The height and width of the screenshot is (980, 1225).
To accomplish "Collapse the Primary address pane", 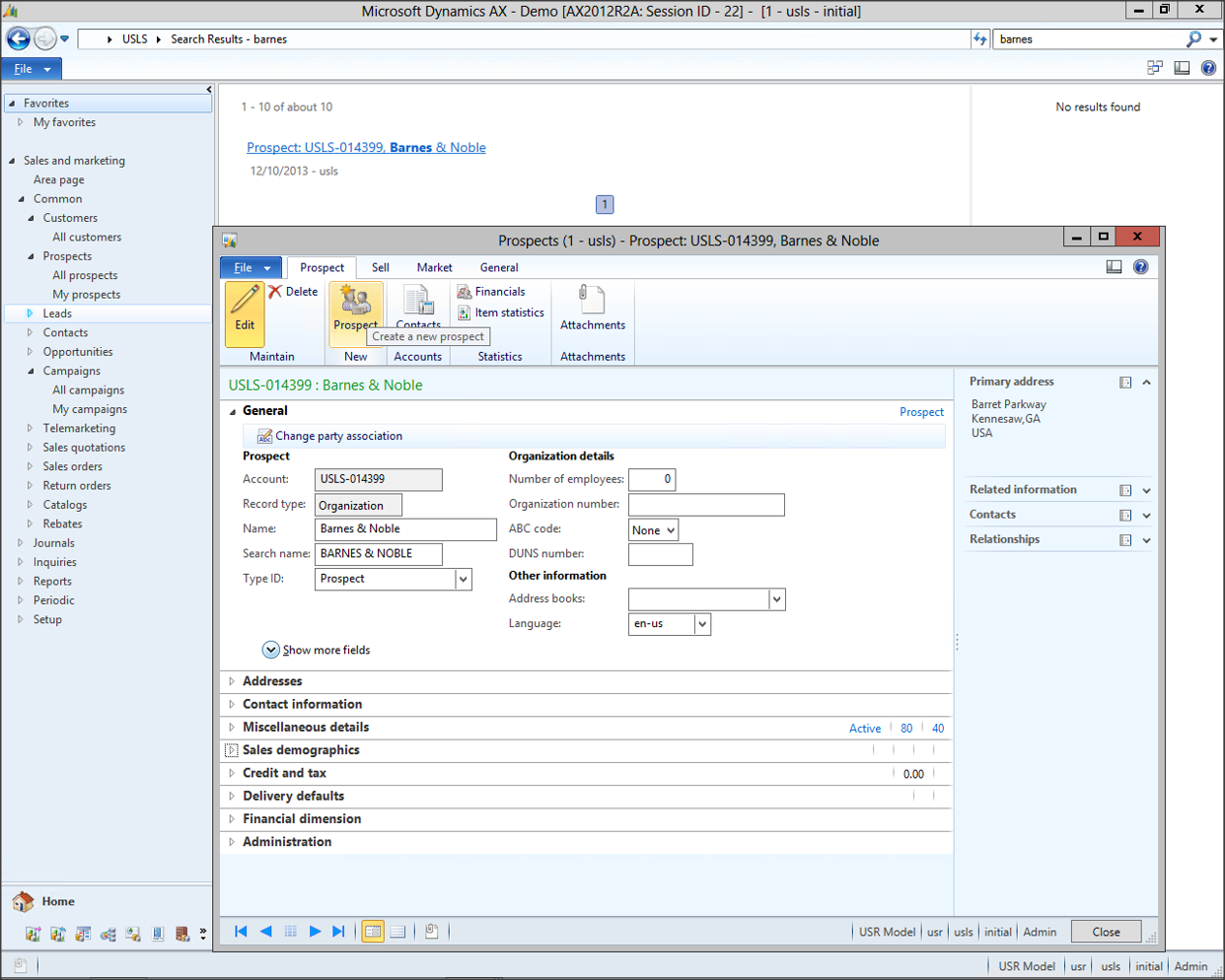I will [x=1146, y=383].
